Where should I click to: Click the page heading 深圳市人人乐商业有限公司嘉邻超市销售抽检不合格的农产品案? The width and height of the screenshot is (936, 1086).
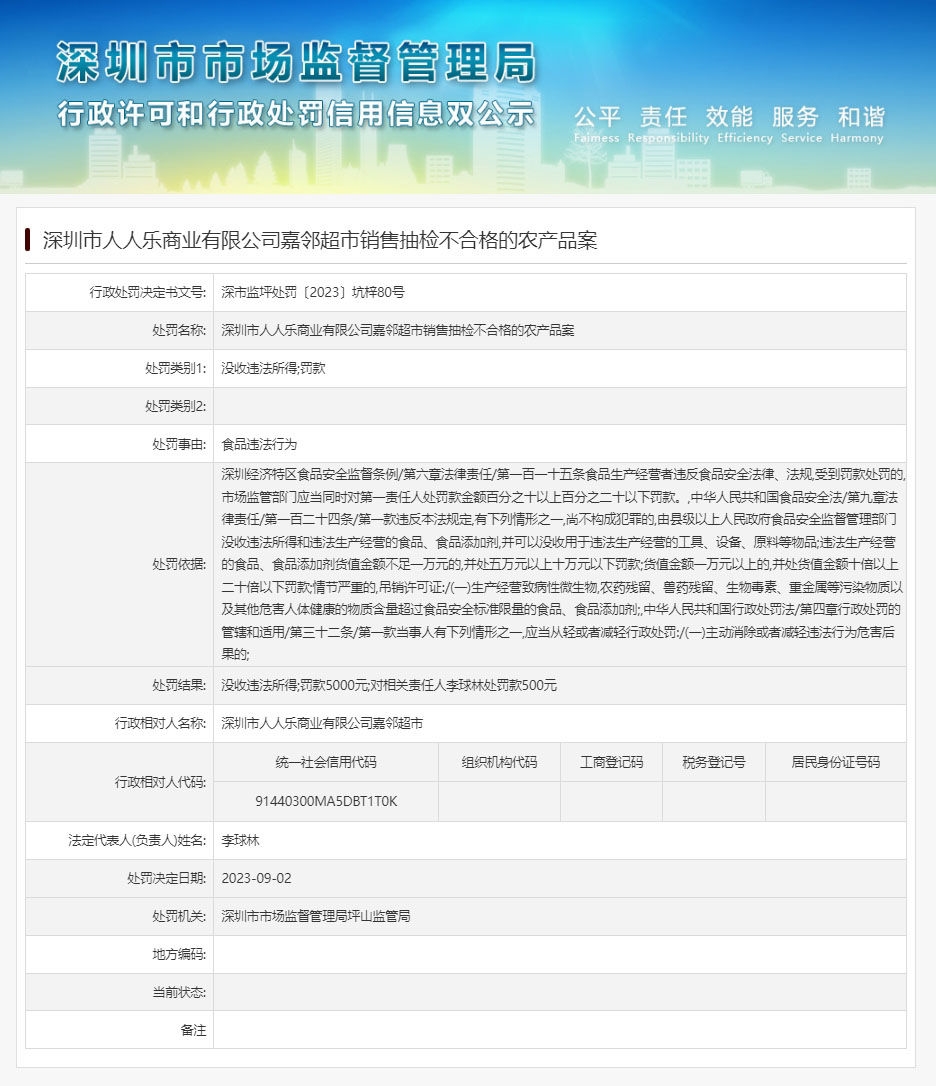point(319,240)
